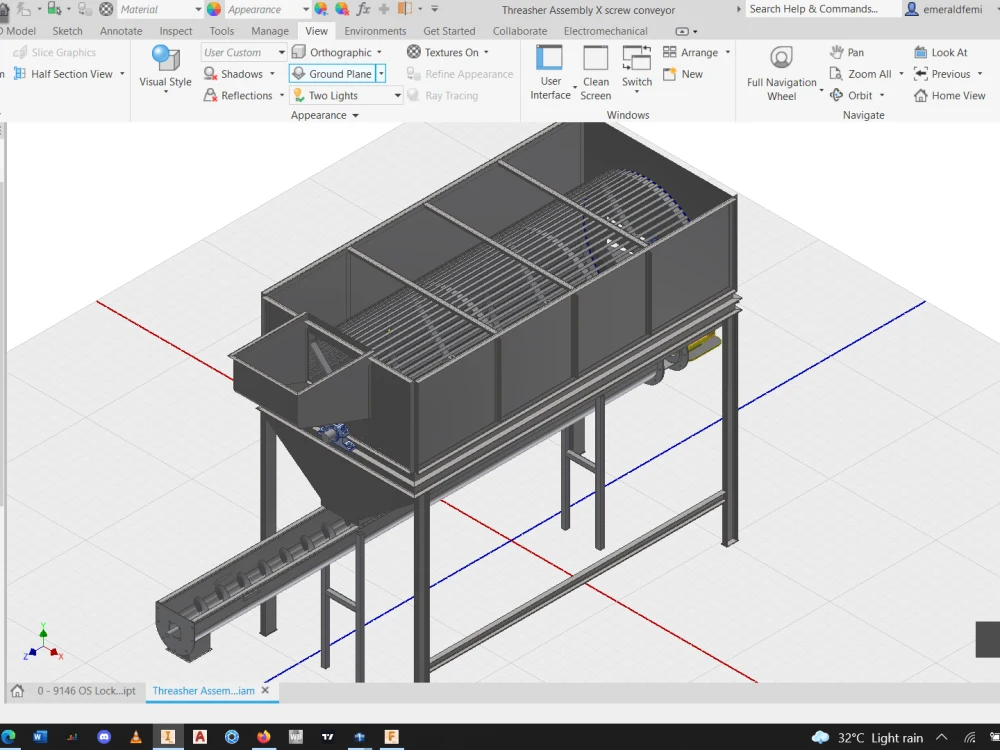
Task: Return to Home View
Action: pyautogui.click(x=950, y=96)
